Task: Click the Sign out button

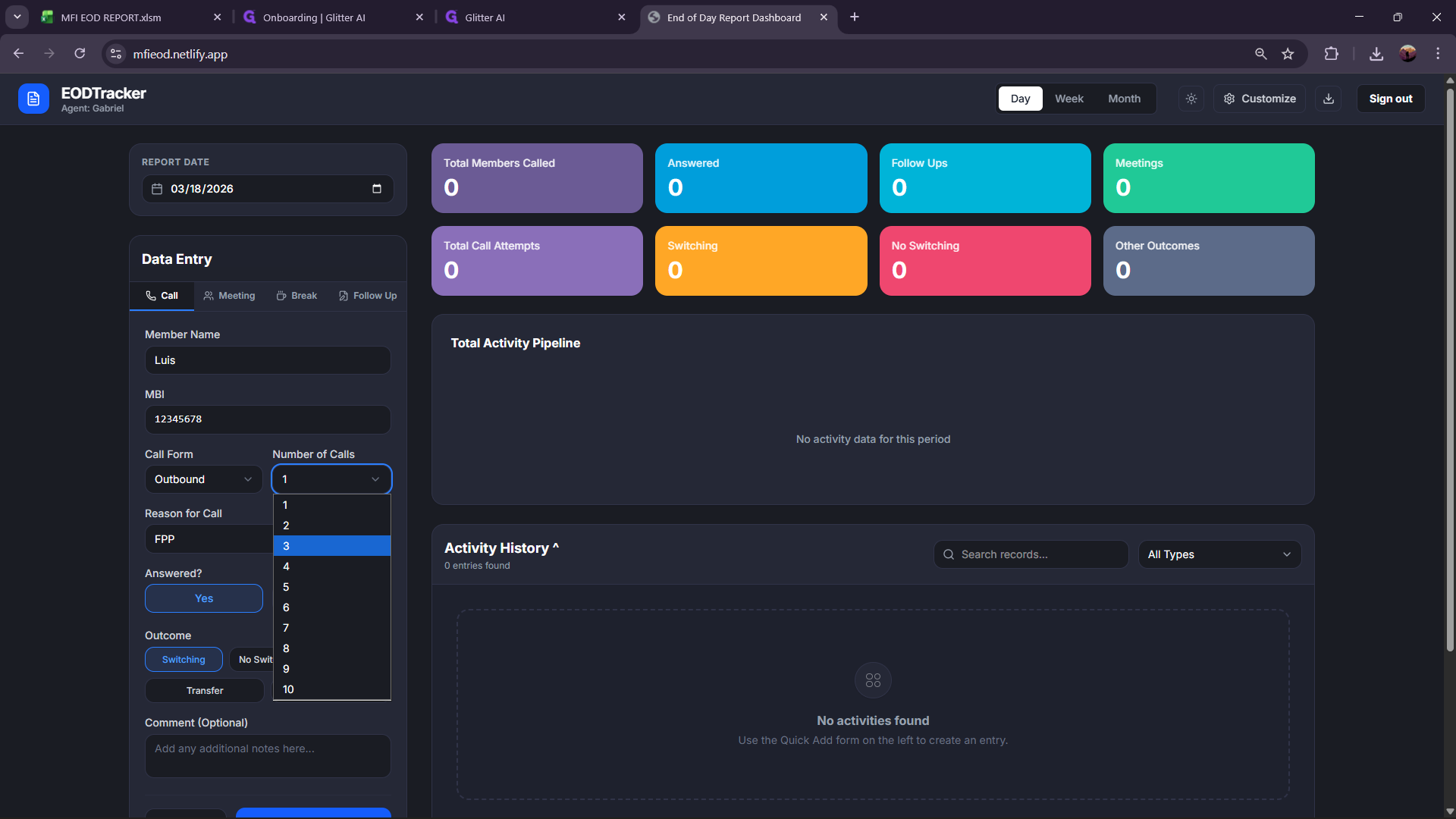Action: 1390,99
